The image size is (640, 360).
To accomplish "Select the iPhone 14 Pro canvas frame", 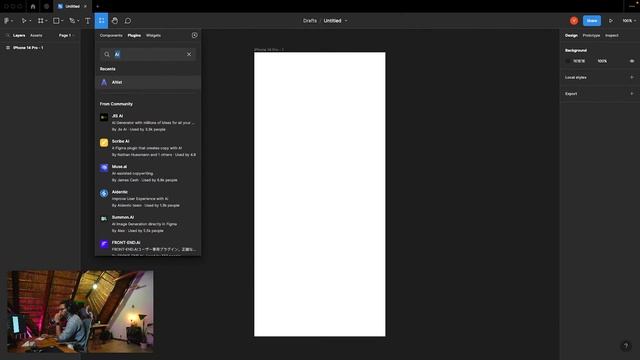I will click(x=320, y=194).
